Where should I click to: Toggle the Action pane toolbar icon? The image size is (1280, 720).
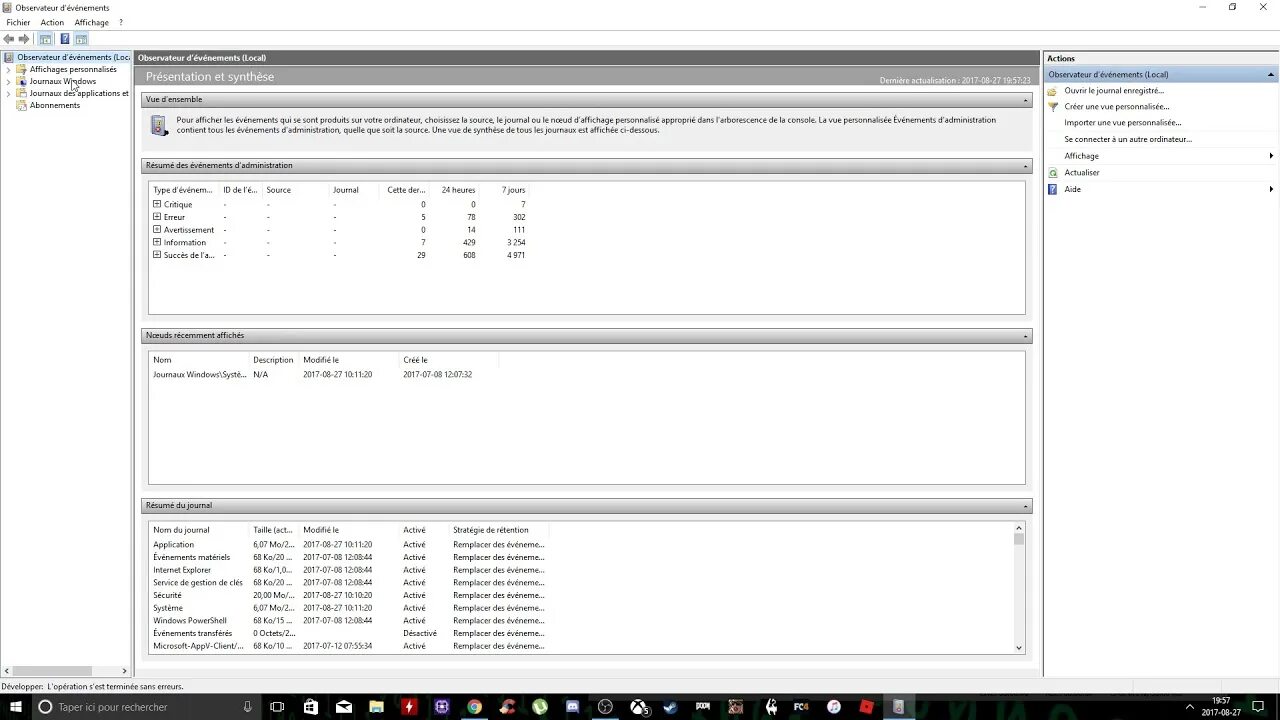click(x=81, y=39)
